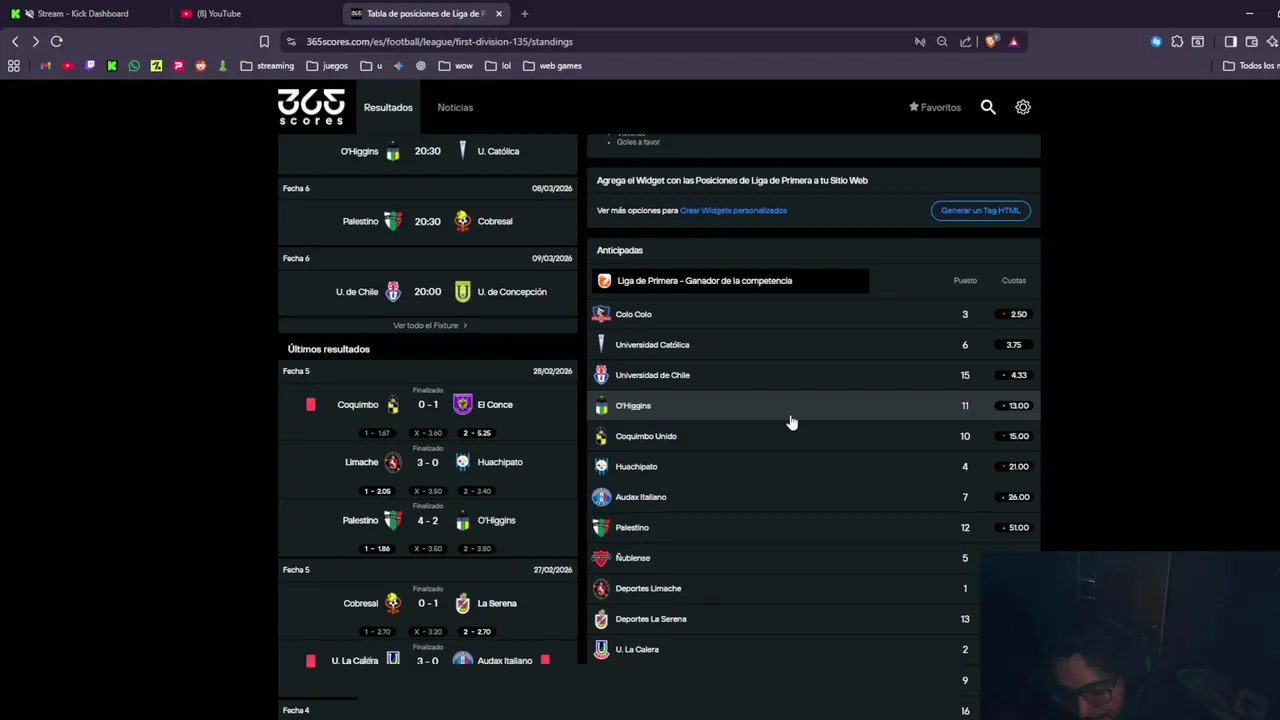This screenshot has height=720, width=1280.
Task: Open the 'wow' bookmarks folder
Action: click(455, 66)
